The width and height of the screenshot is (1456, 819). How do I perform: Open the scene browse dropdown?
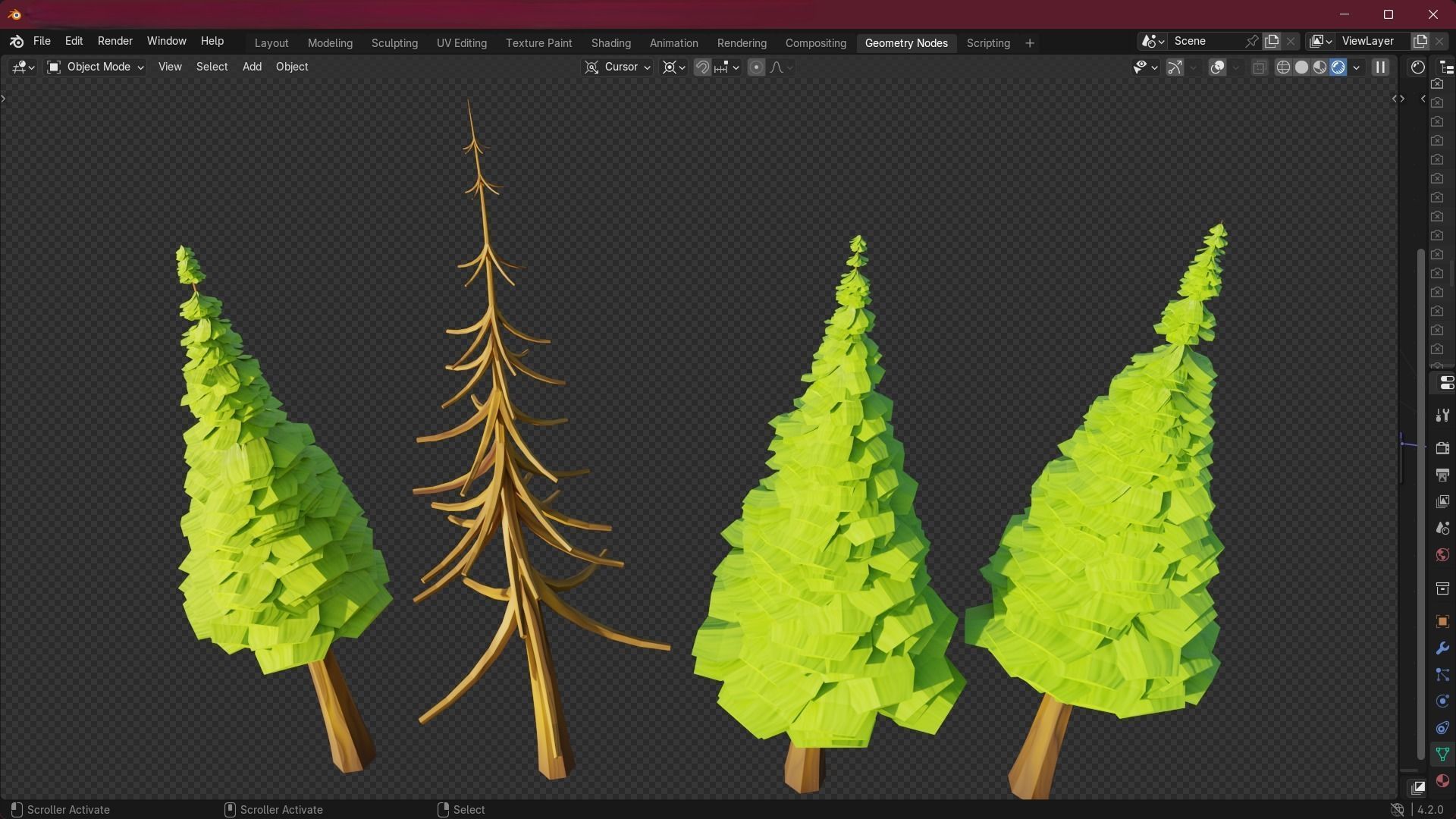[x=1153, y=41]
